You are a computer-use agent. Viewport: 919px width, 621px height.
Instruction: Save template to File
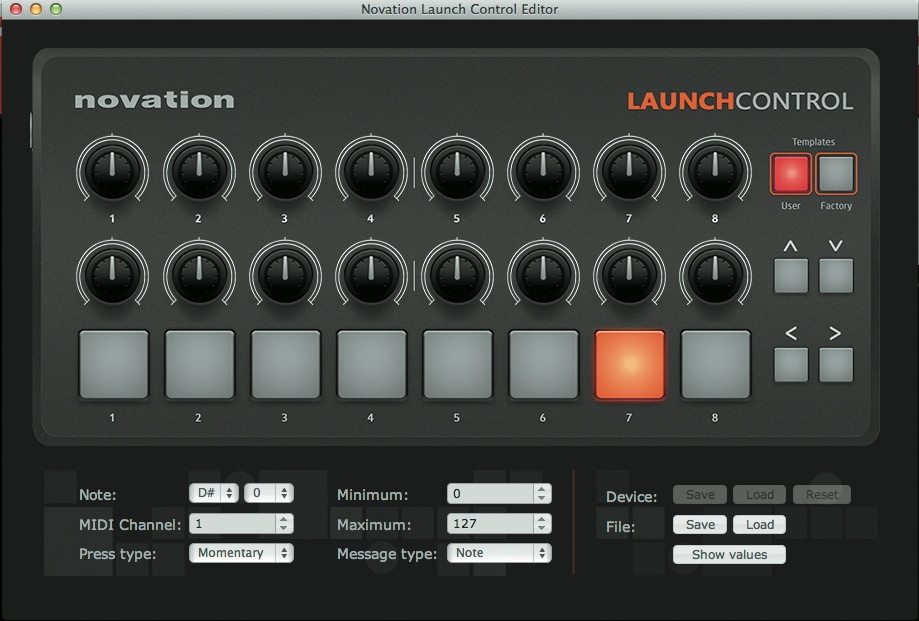click(x=700, y=525)
